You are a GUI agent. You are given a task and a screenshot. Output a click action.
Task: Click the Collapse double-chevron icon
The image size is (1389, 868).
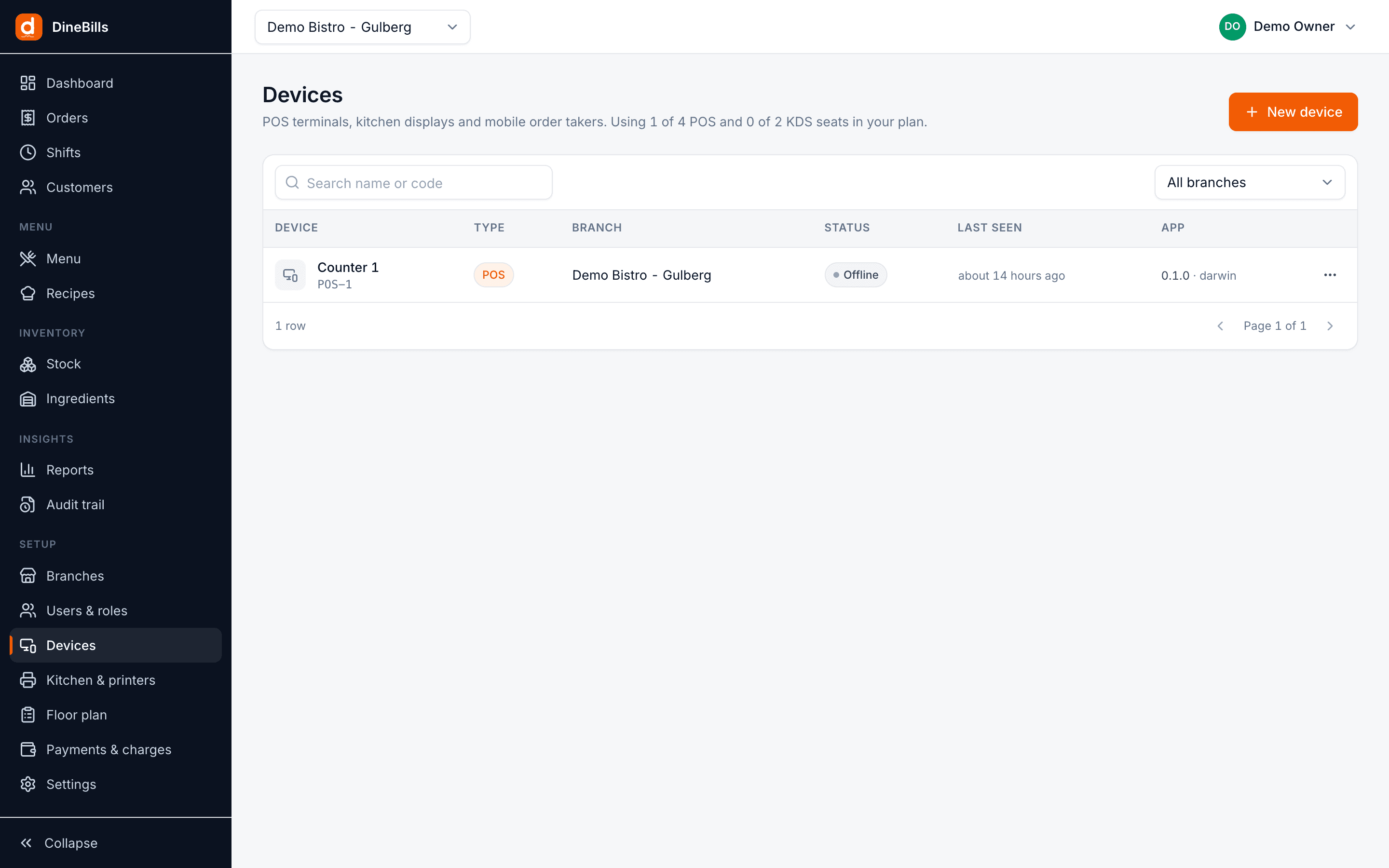click(x=27, y=843)
